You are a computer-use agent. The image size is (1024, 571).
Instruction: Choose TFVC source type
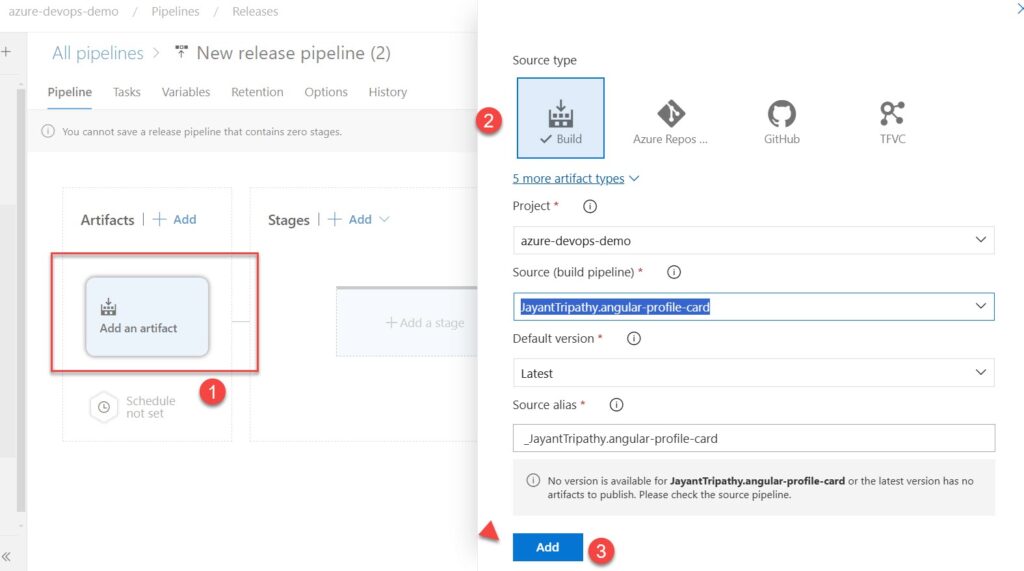click(892, 122)
